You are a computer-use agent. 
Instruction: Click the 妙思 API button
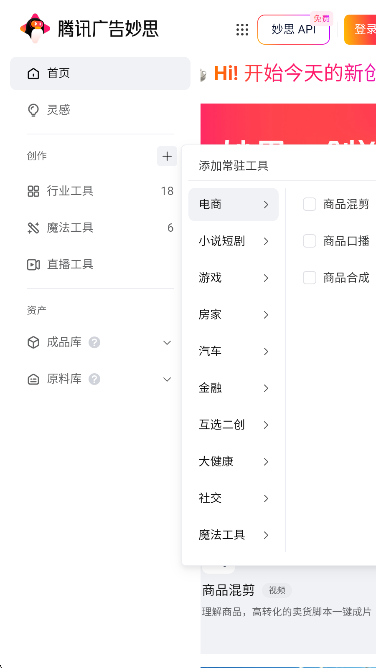[293, 29]
